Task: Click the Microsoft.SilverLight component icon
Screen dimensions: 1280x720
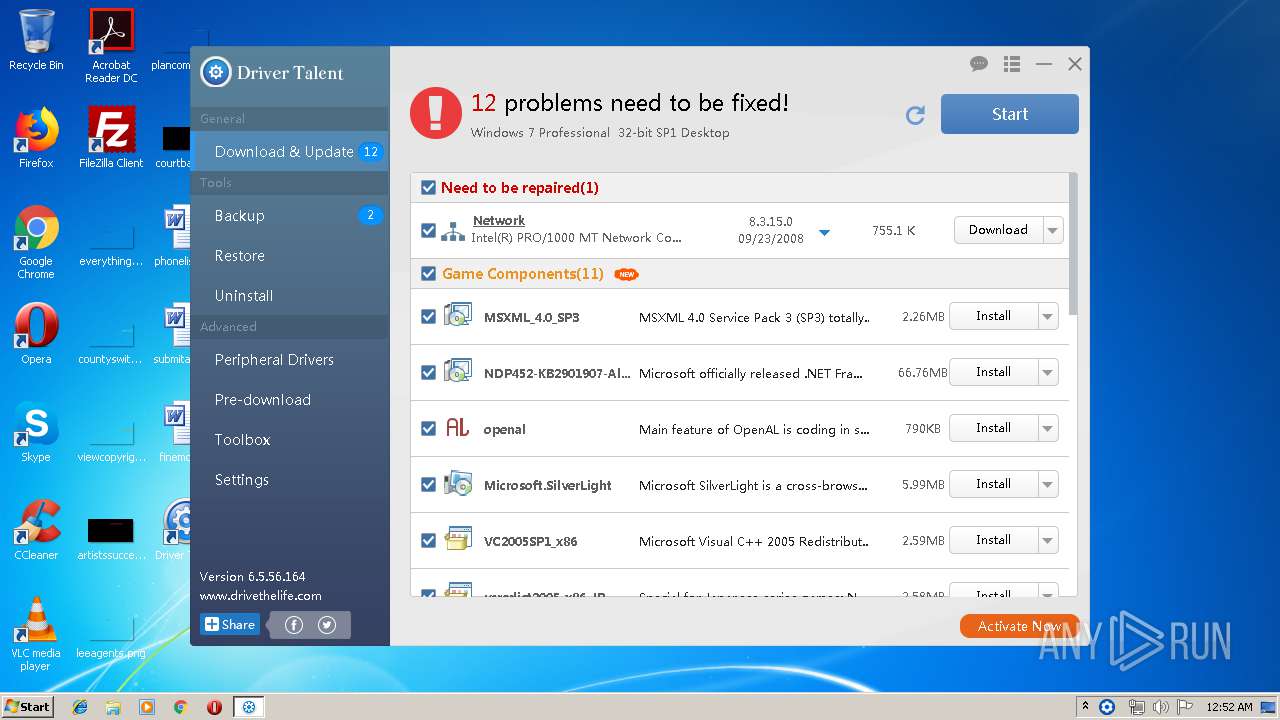Action: (458, 484)
